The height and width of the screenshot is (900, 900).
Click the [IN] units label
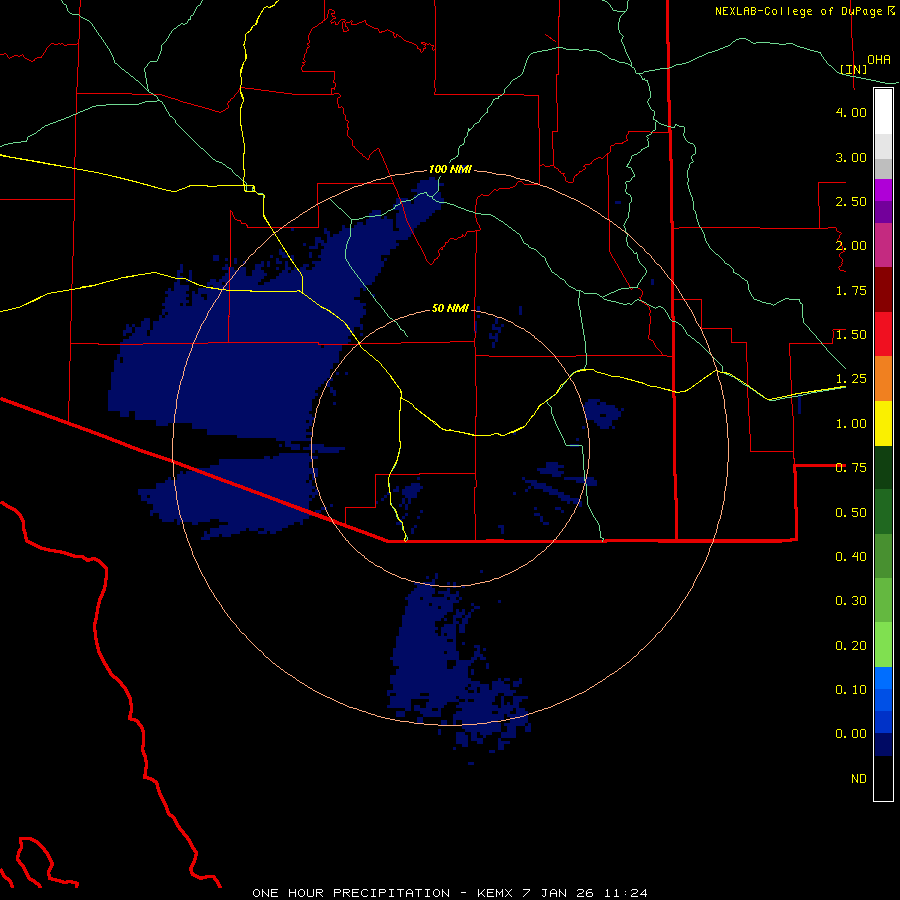(854, 69)
